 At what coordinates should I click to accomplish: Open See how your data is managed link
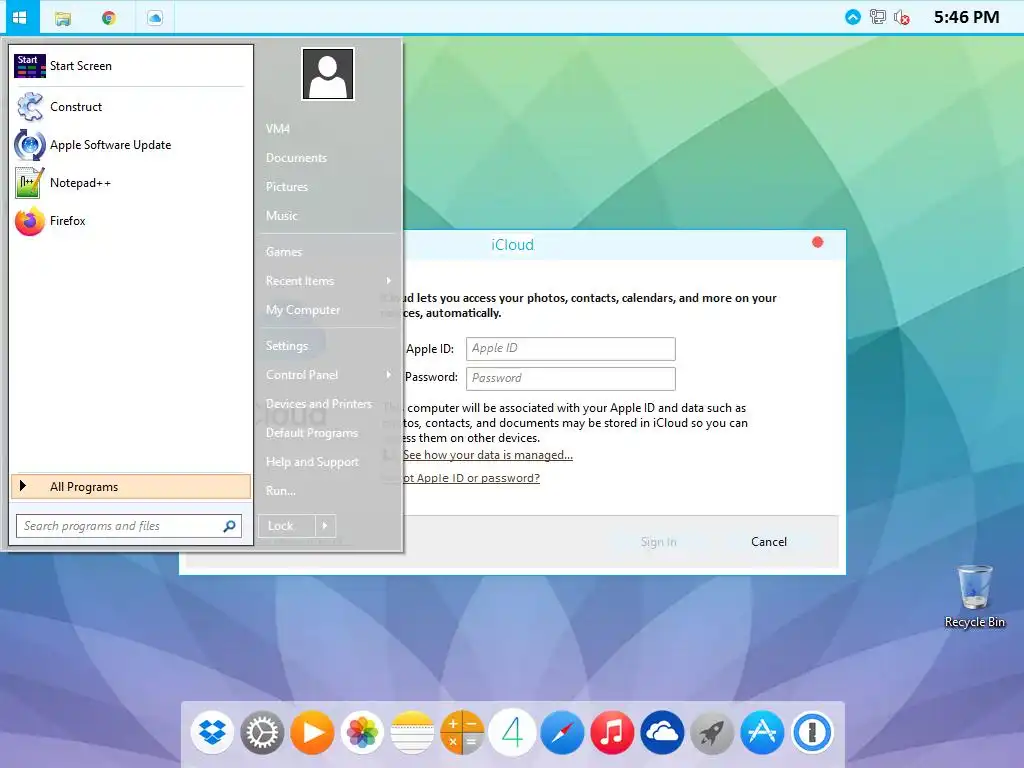click(487, 455)
